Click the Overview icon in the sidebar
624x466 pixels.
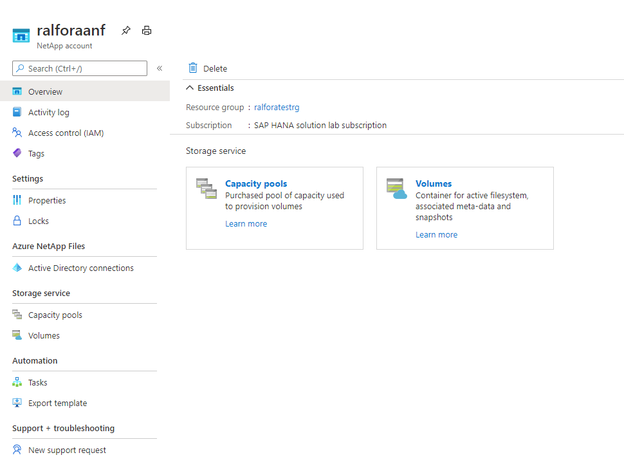[17, 91]
